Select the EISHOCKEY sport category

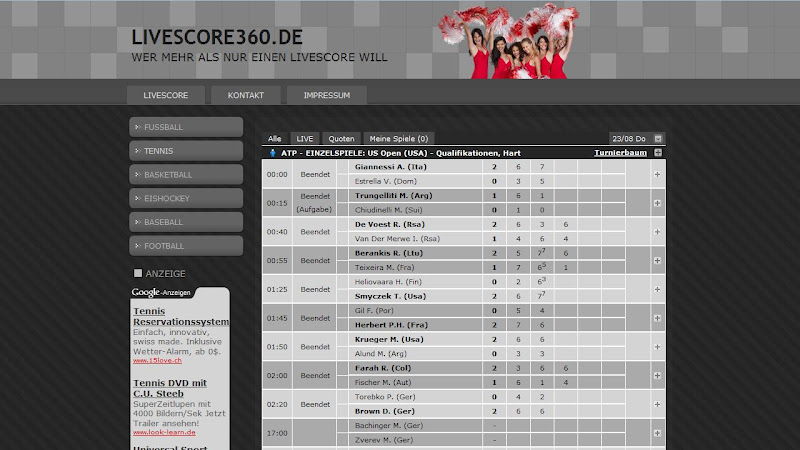pos(186,198)
